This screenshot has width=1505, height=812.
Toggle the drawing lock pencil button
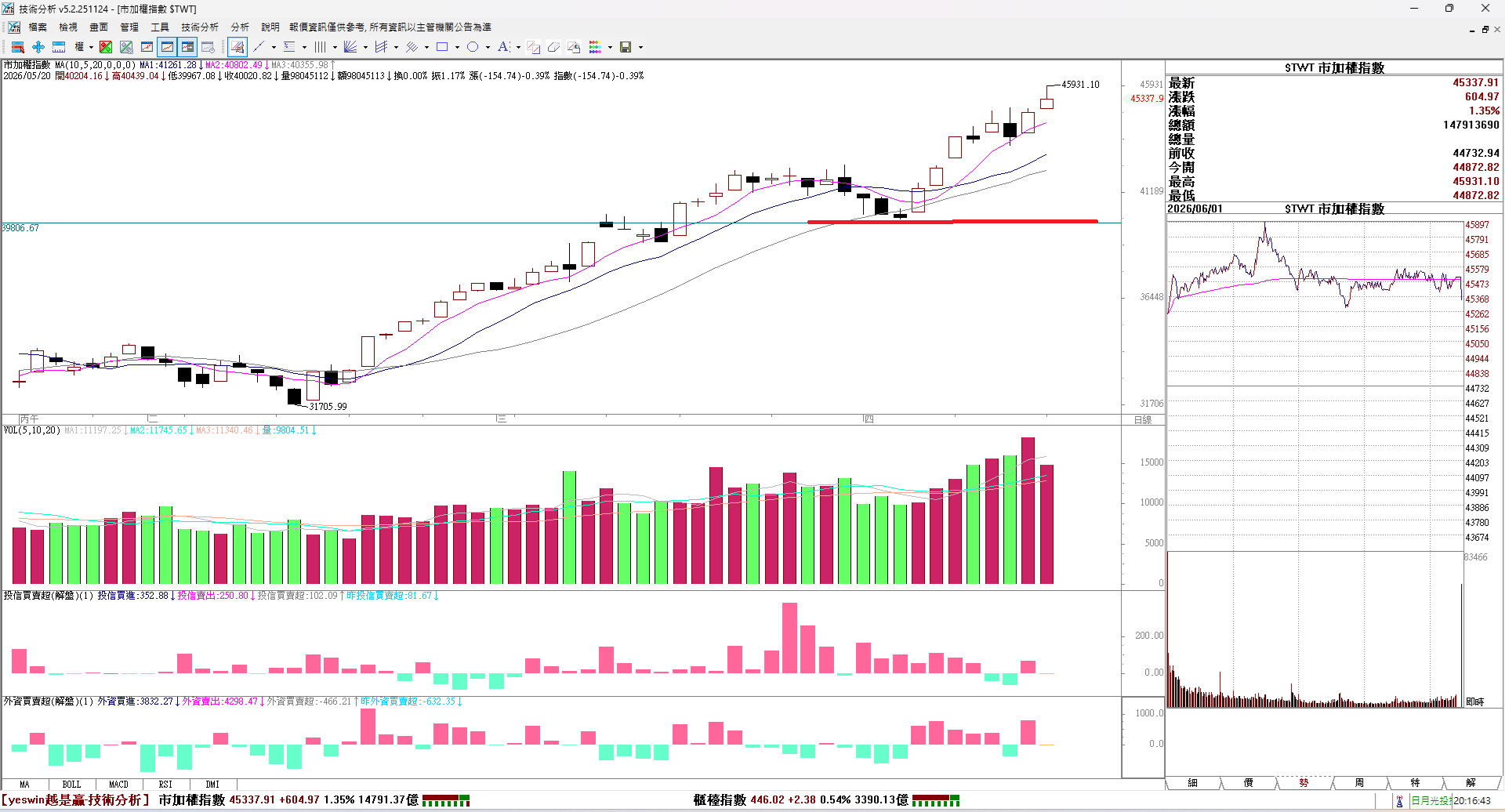coord(237,47)
